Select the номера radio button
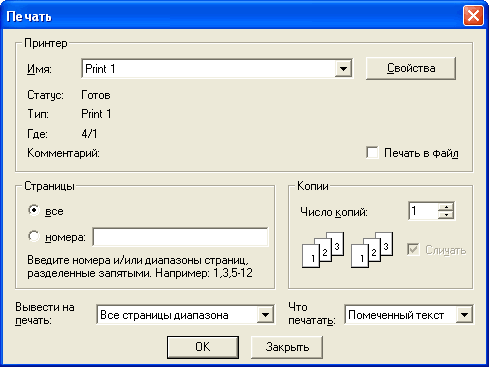489x367 pixels. 34,236
